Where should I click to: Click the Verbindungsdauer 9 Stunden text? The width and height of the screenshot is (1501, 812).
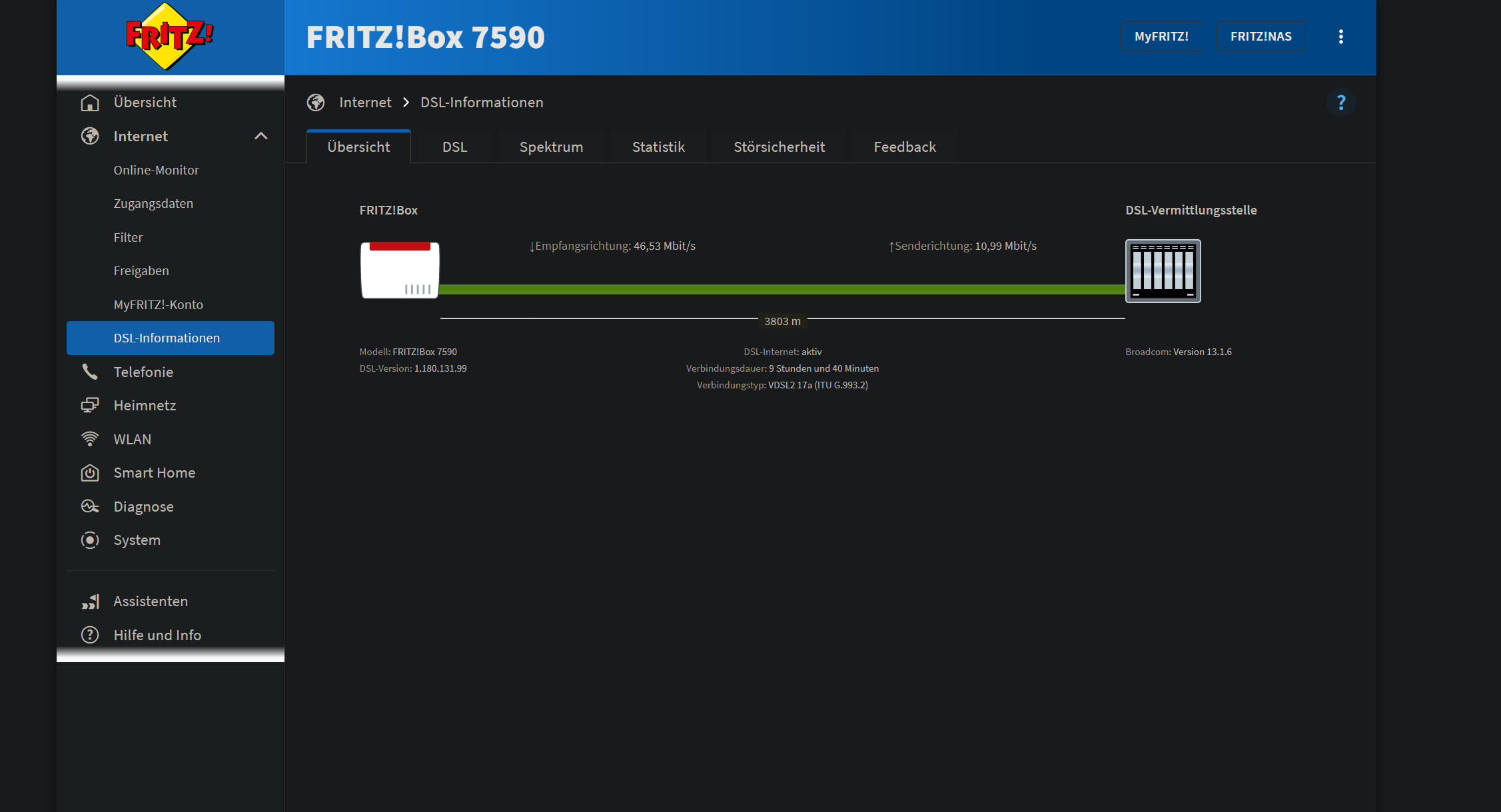[x=782, y=368]
